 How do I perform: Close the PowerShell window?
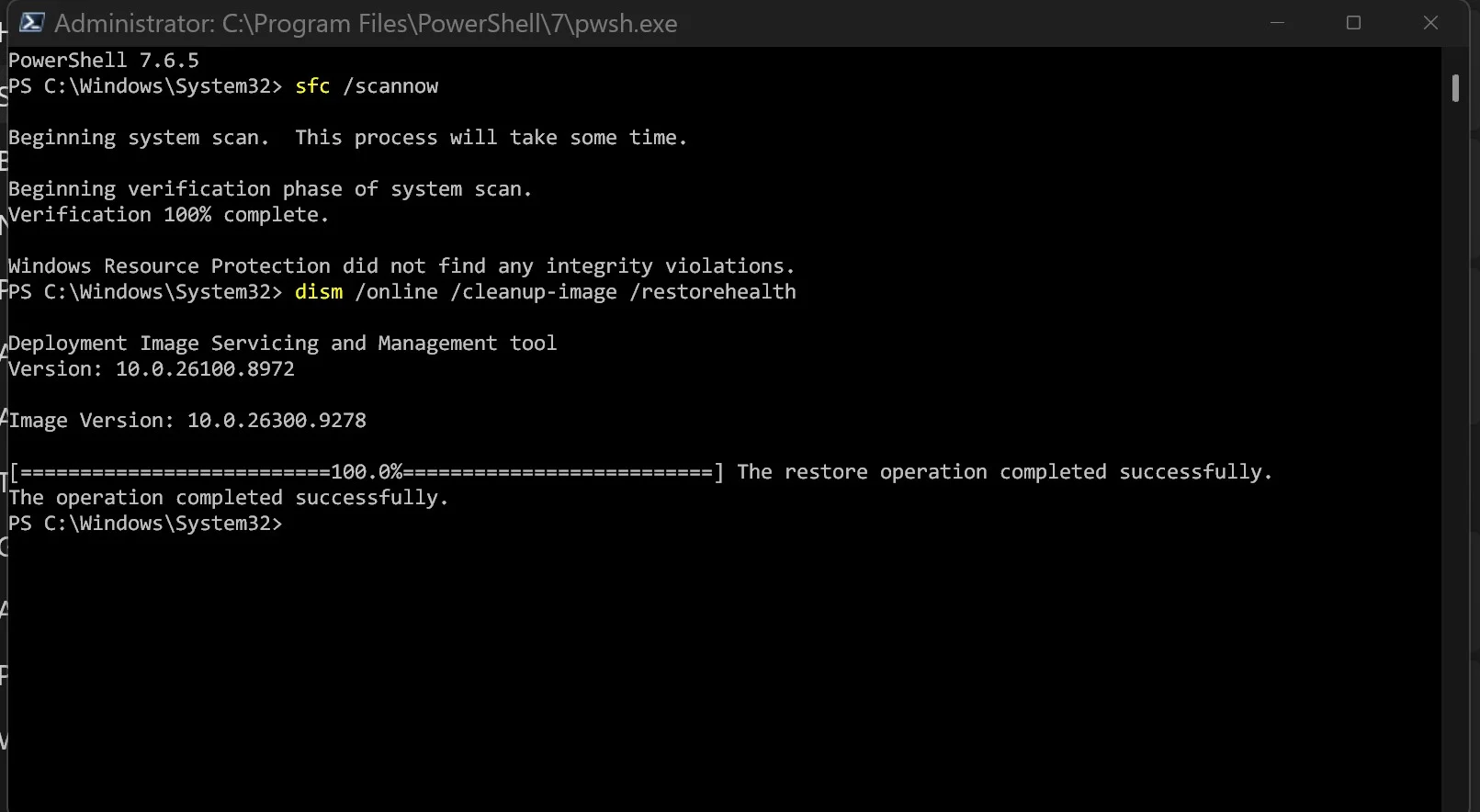click(x=1430, y=23)
